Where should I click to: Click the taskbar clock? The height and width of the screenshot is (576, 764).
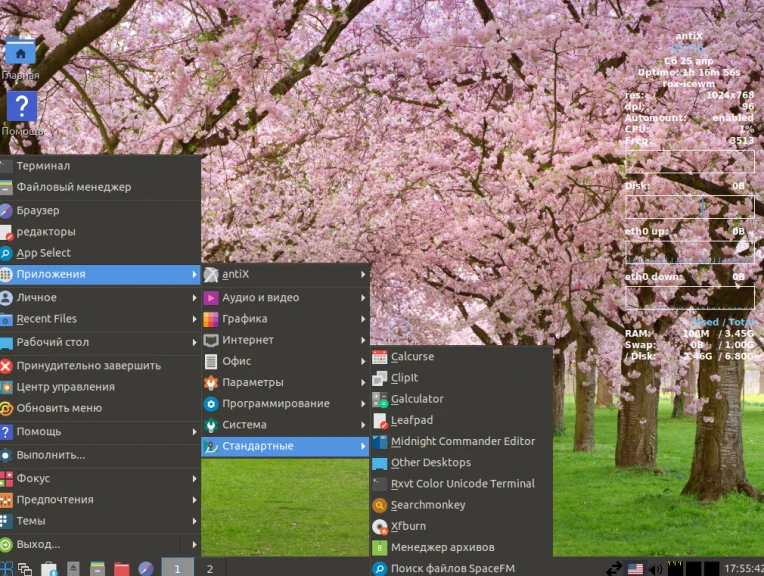[x=744, y=569]
